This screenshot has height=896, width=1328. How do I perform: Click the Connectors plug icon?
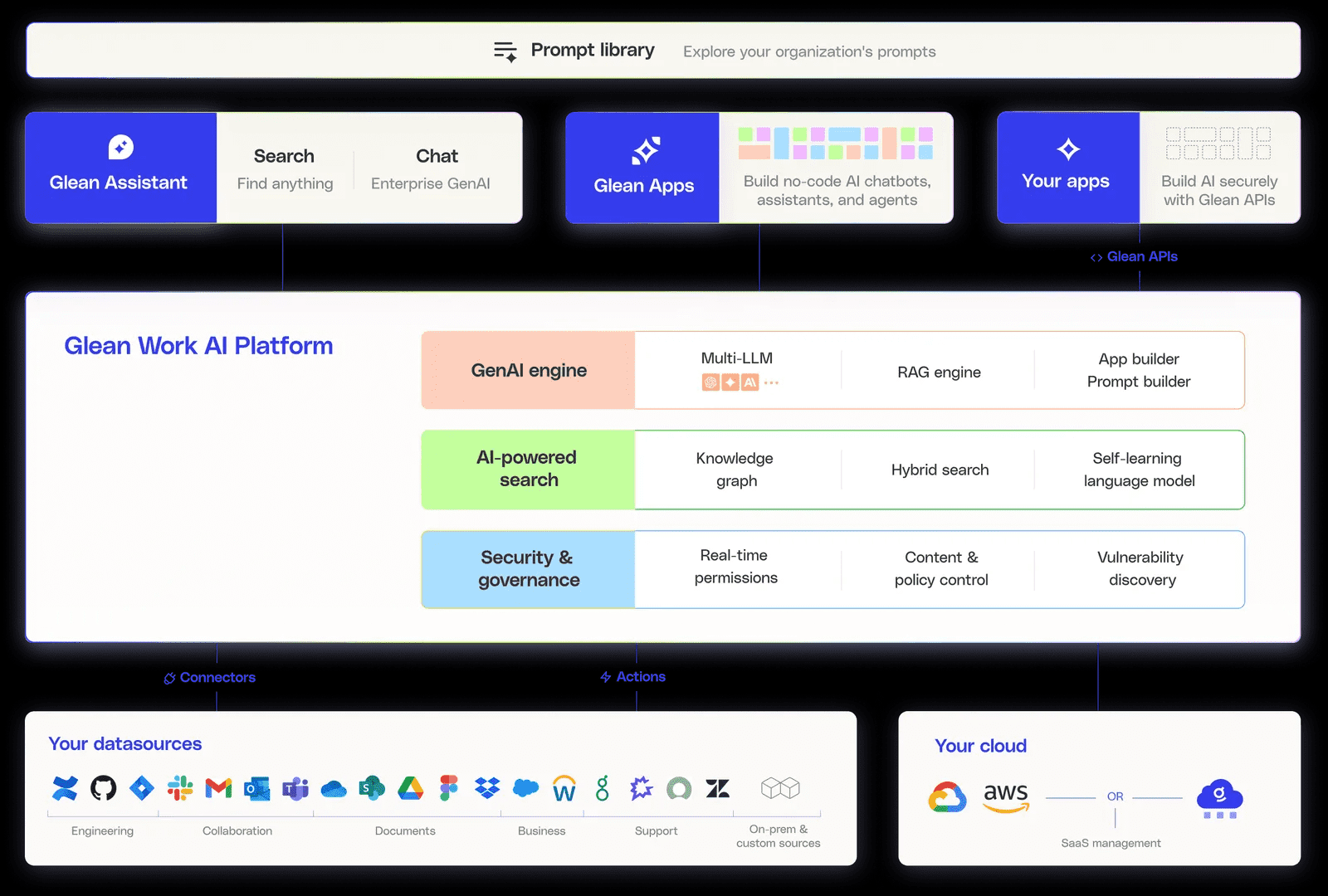170,679
